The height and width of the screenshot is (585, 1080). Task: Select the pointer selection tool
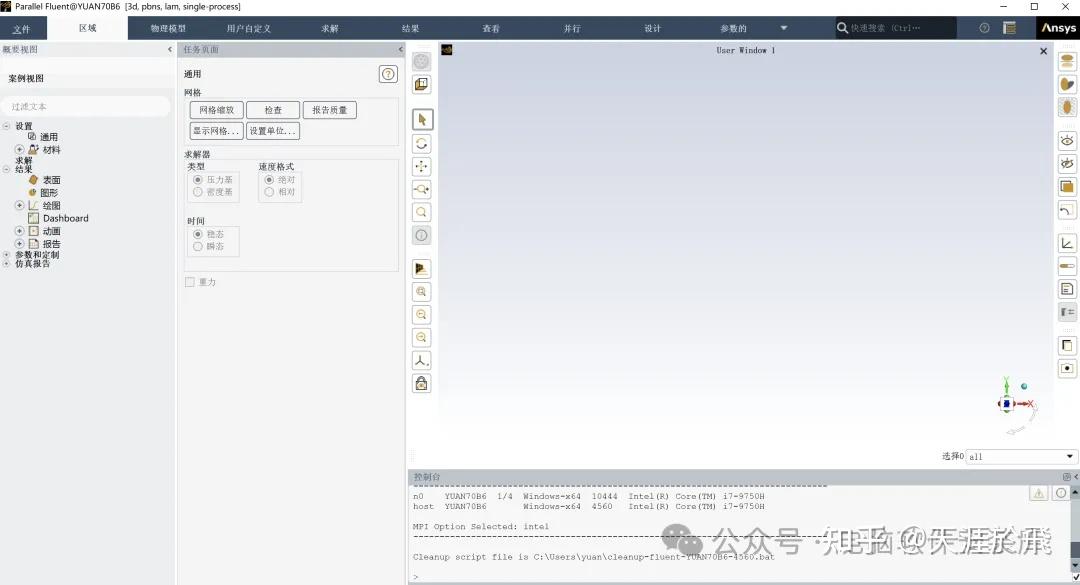(421, 118)
